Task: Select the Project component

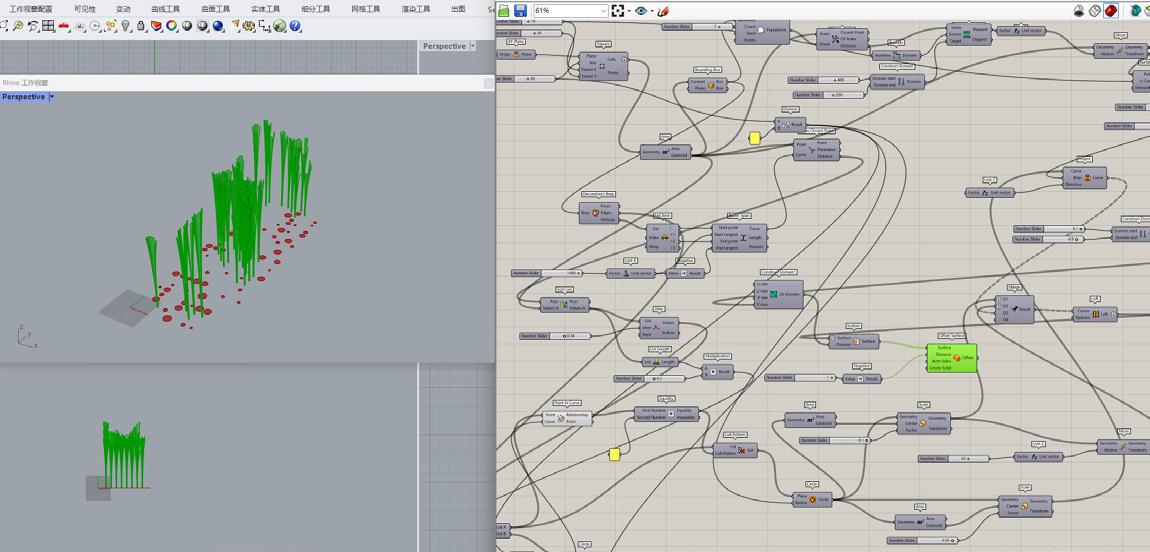Action: click(1084, 177)
